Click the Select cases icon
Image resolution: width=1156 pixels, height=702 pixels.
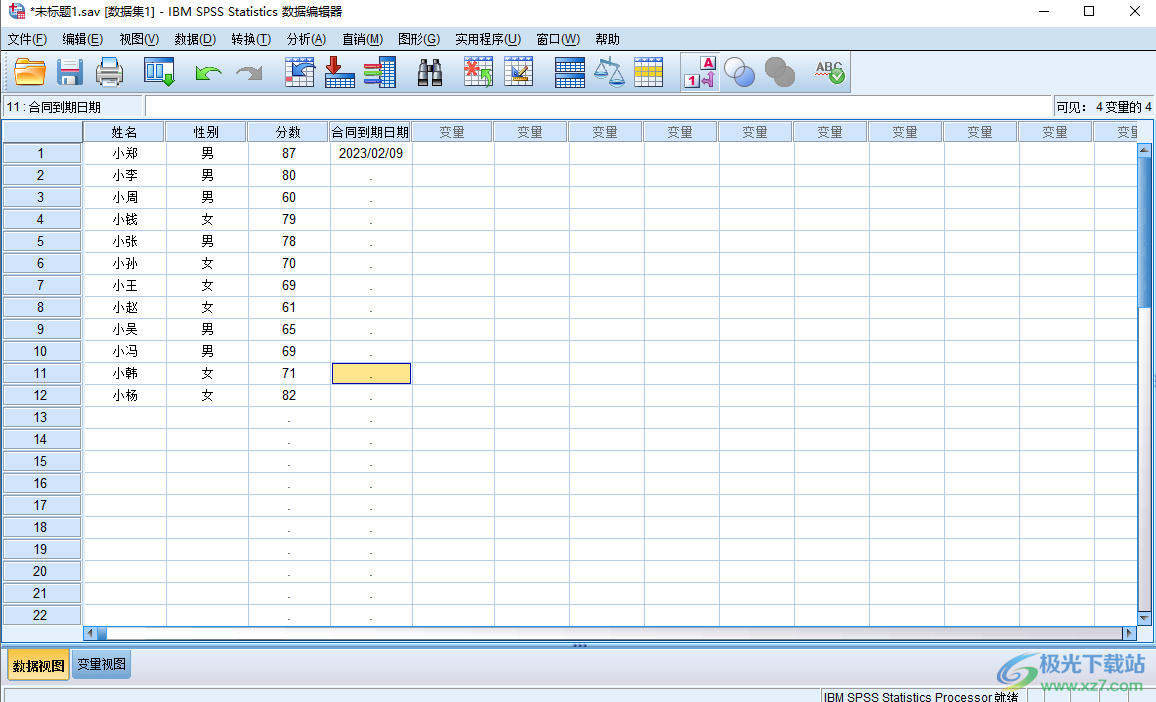[649, 72]
